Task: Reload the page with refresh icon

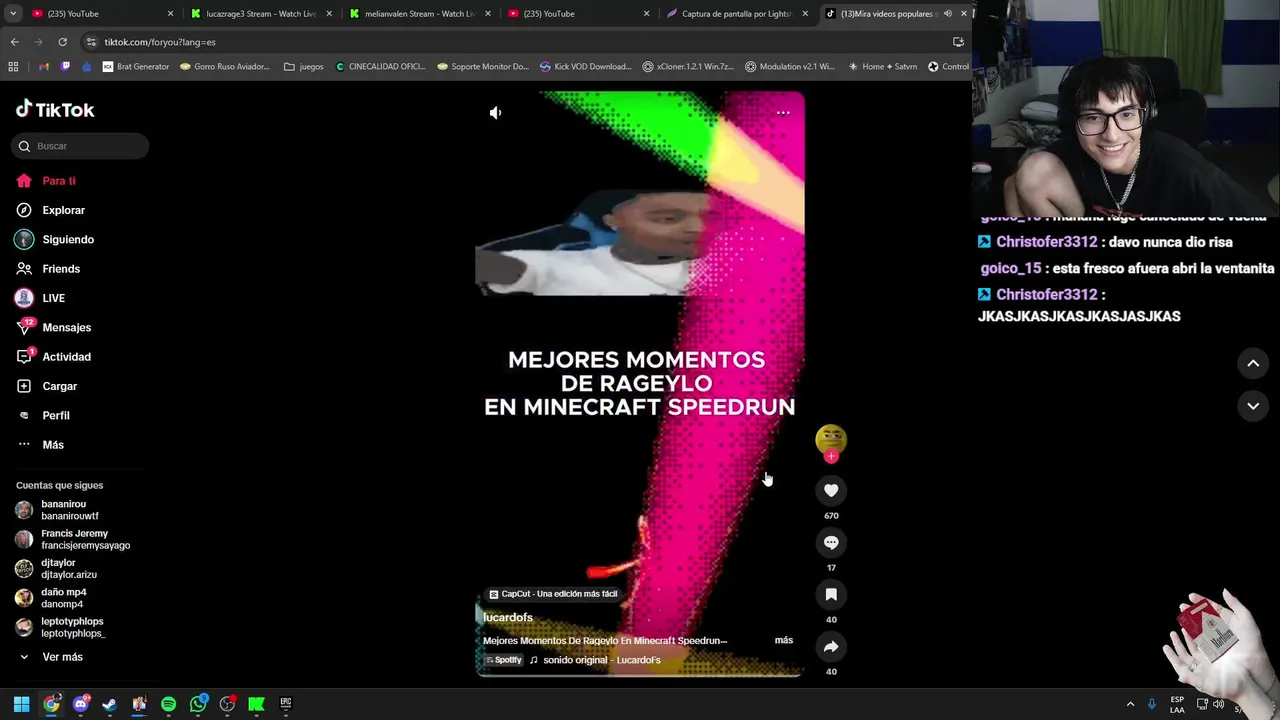Action: (62, 42)
